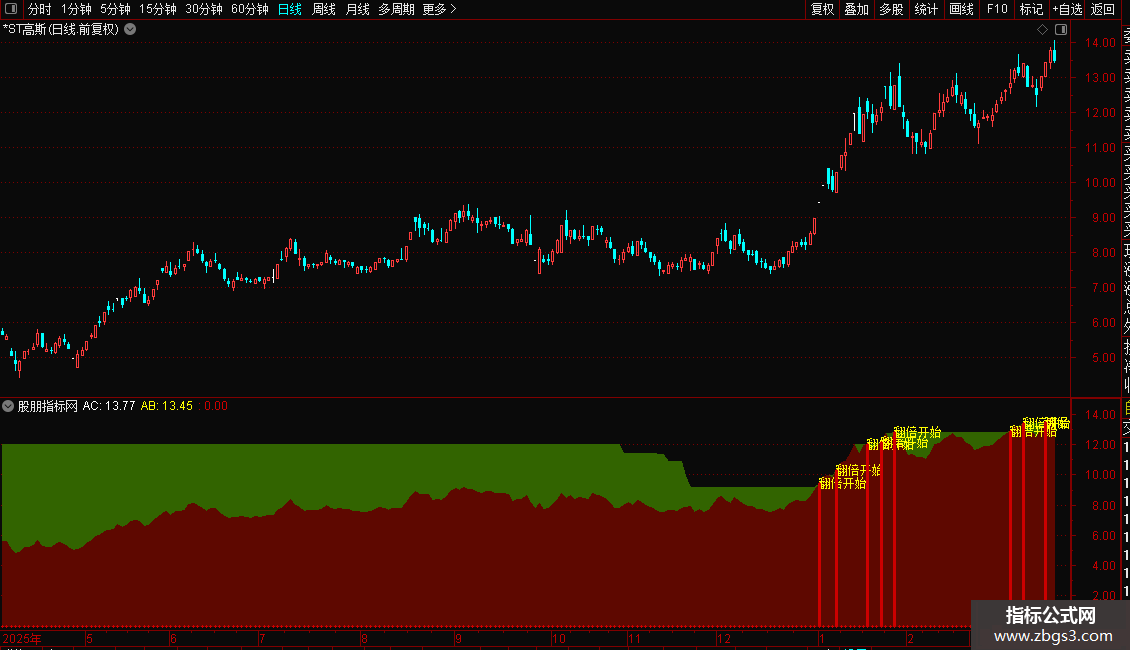The width and height of the screenshot is (1130, 650).
Task: Click month 12 on time axis
Action: pos(724,639)
